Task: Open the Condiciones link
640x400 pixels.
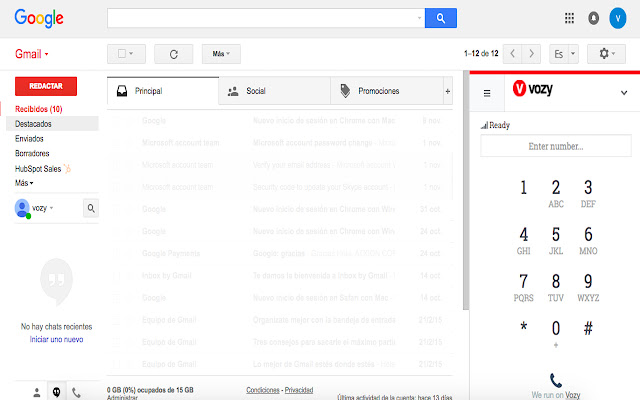Action: (263, 390)
